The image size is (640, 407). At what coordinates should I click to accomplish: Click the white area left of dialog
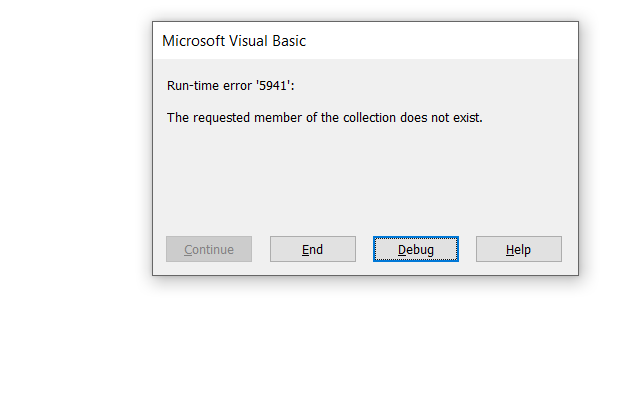[x=75, y=150]
